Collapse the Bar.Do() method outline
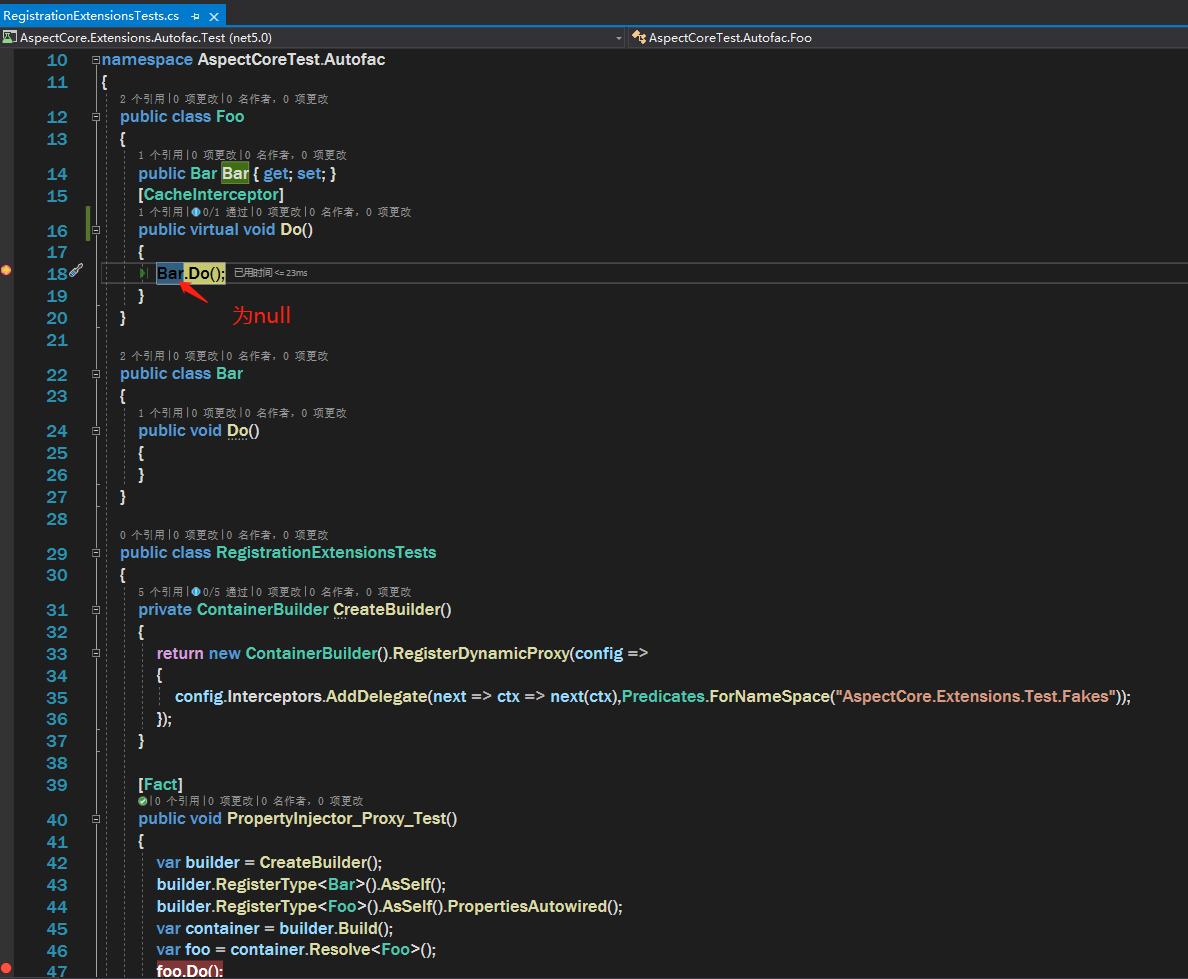Image resolution: width=1188 pixels, height=979 pixels. [x=96, y=430]
